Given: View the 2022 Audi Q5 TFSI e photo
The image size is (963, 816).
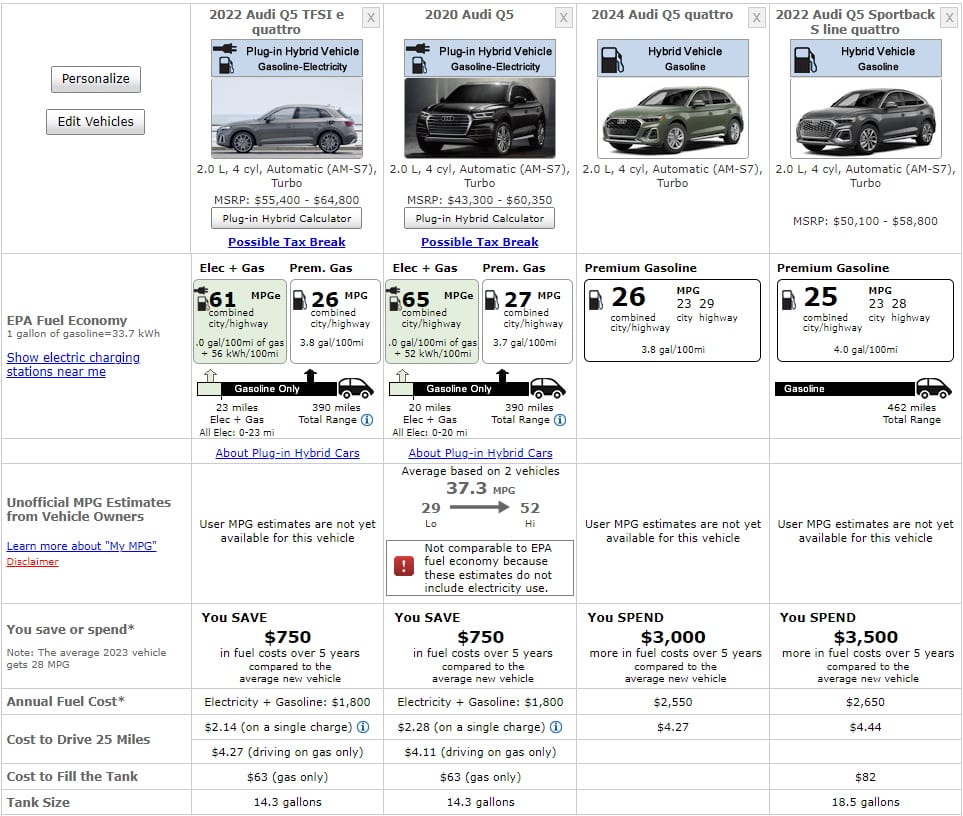Looking at the screenshot, I should tap(287, 118).
